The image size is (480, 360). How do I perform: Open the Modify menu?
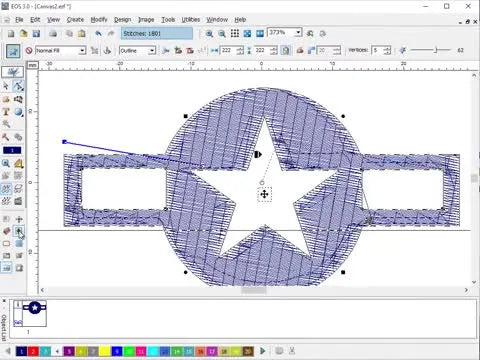99,20
